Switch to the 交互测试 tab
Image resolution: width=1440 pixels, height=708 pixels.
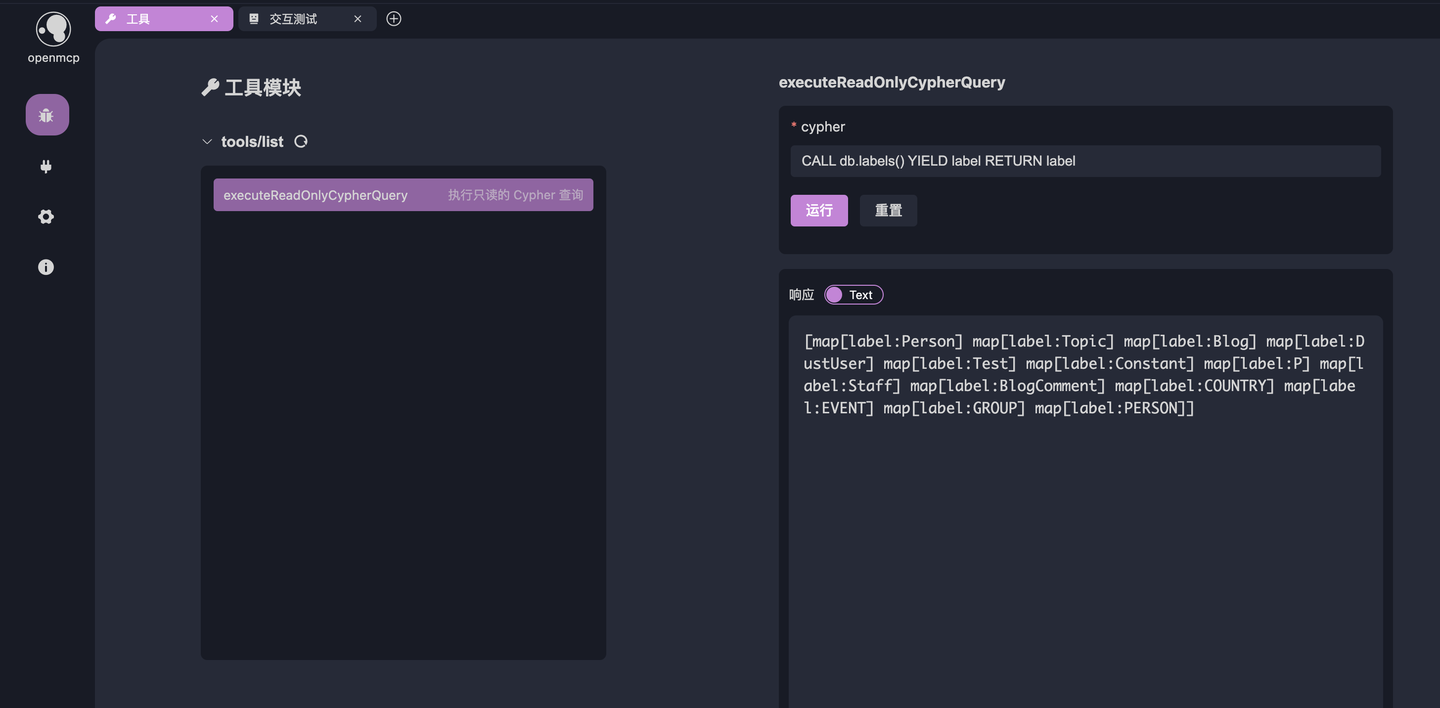pos(307,19)
